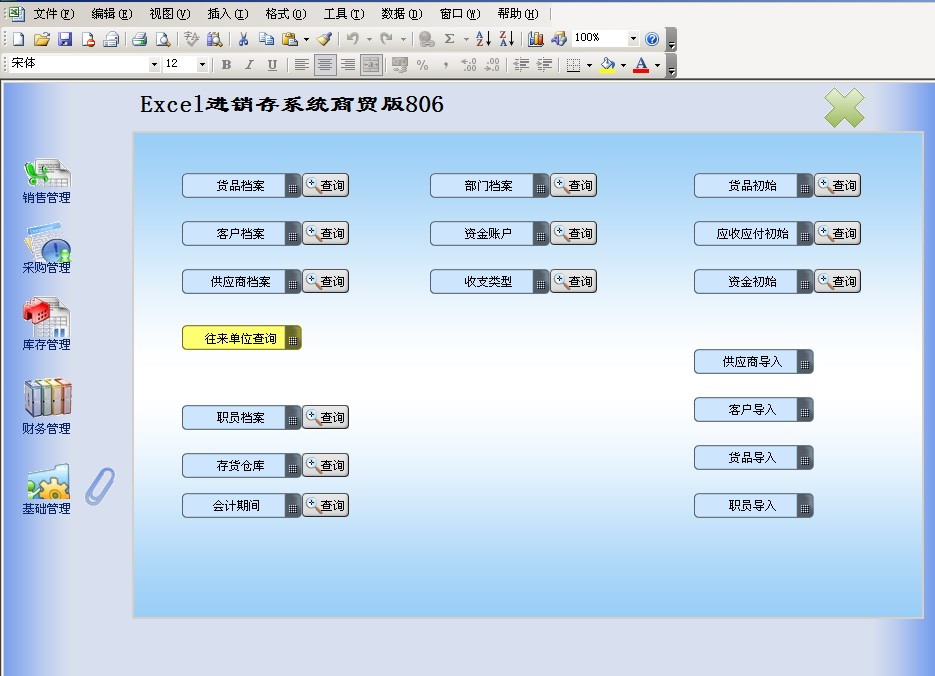This screenshot has width=935, height=676.
Task: Open the 帮助(H) menu
Action: coord(518,14)
